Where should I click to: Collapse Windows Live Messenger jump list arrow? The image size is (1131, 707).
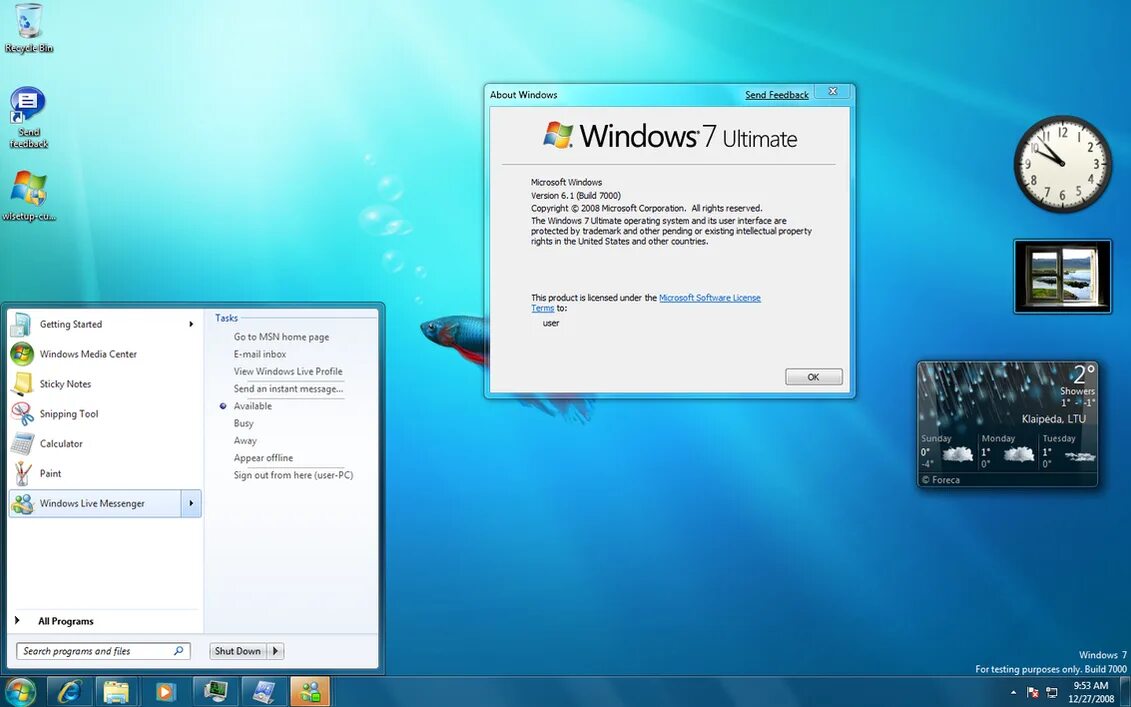coord(191,504)
